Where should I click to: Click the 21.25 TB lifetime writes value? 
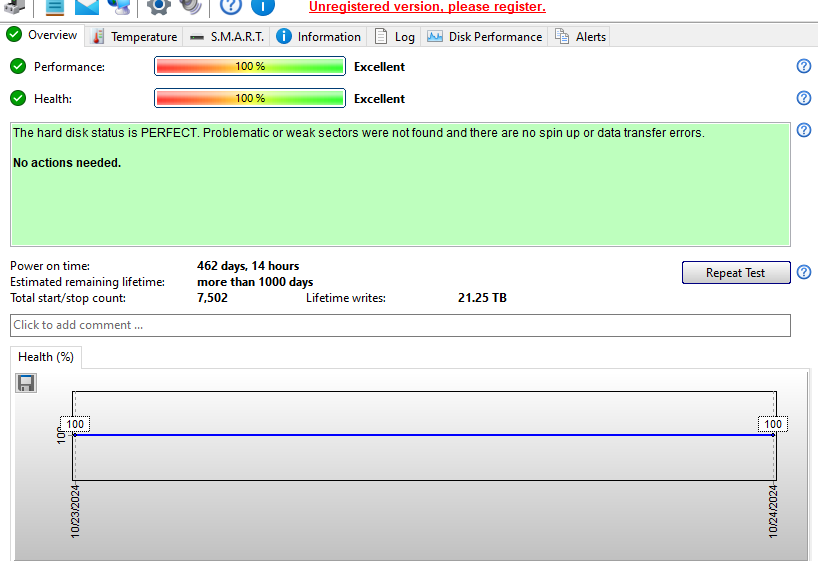tap(482, 298)
